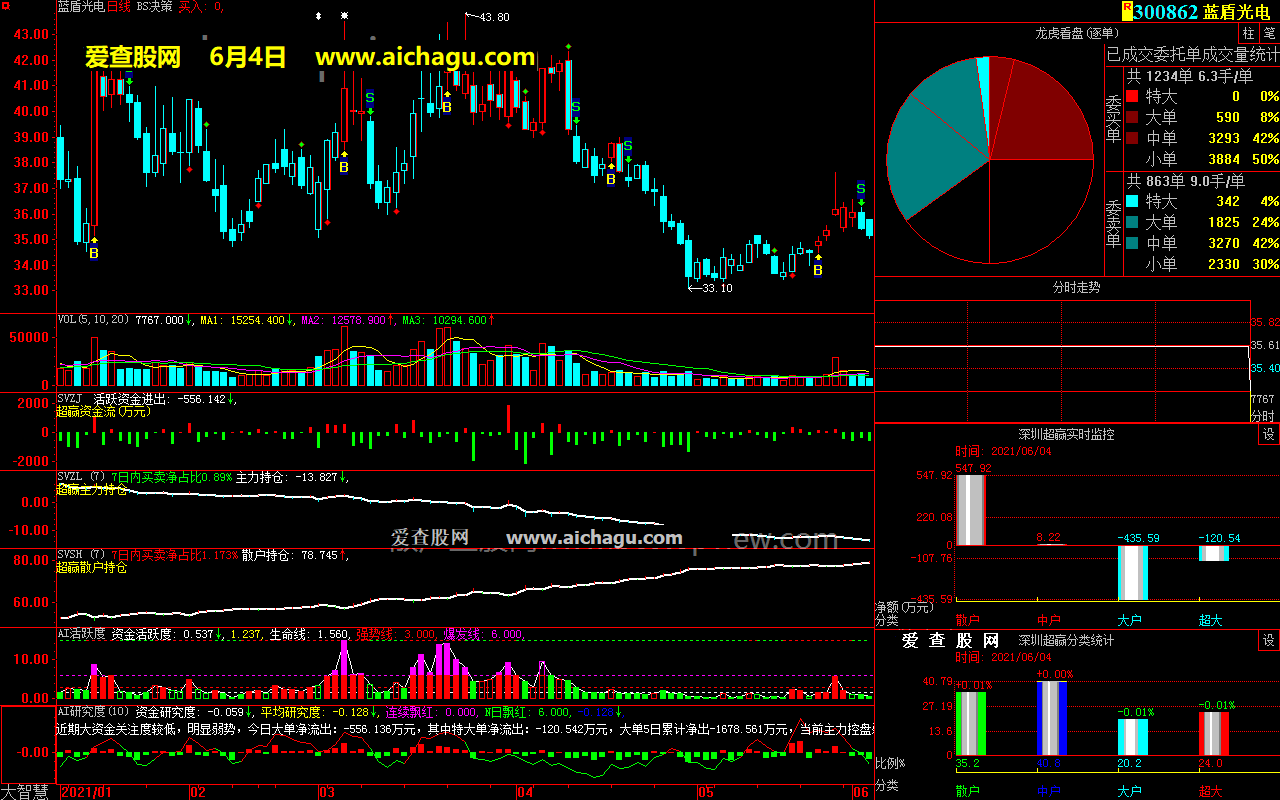Screen dimensions: 1280x800
Task: Click the sell 大单 1825 24% row
Action: point(1202,223)
